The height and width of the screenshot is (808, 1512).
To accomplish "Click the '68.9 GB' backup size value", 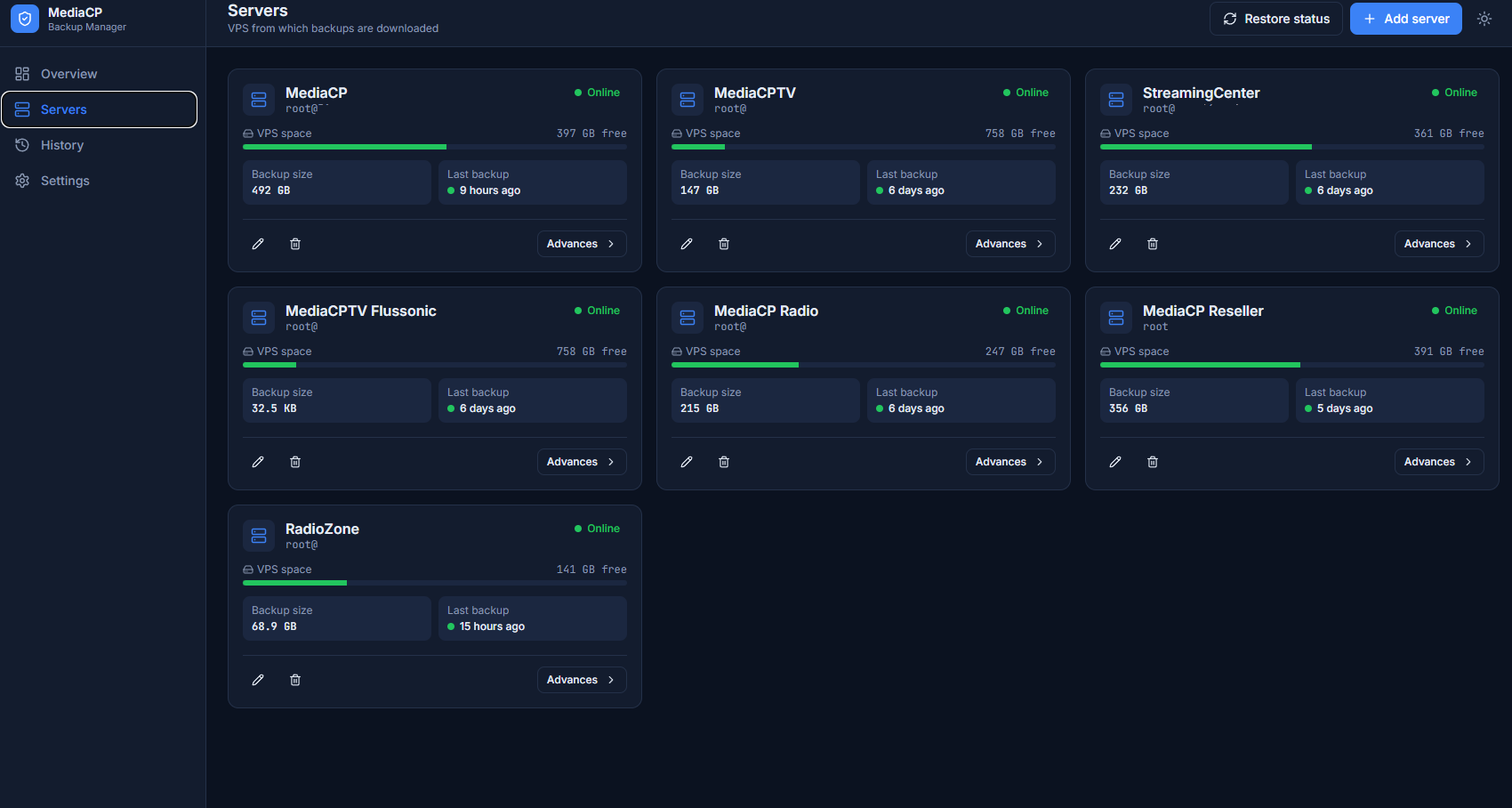I will (x=274, y=626).
